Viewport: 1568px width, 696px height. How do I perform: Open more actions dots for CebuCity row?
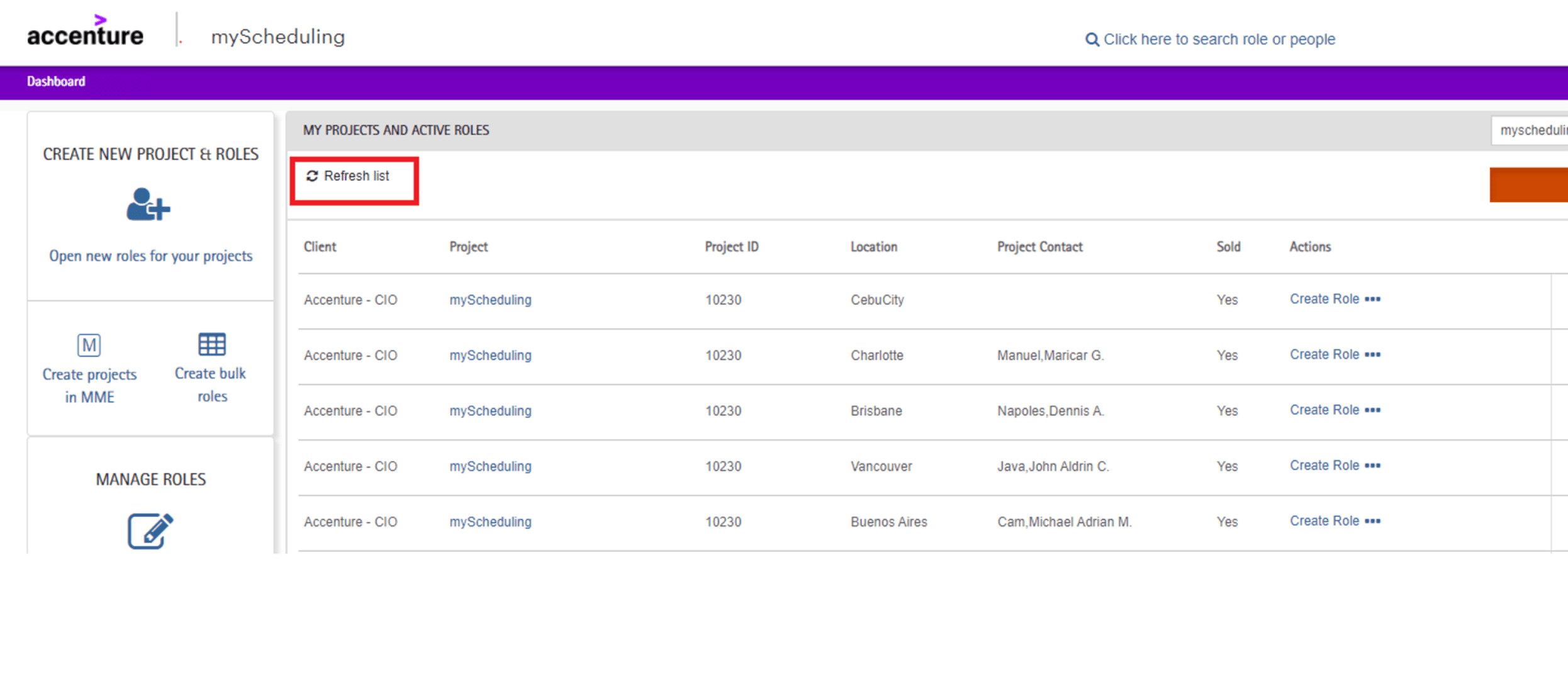[1373, 299]
